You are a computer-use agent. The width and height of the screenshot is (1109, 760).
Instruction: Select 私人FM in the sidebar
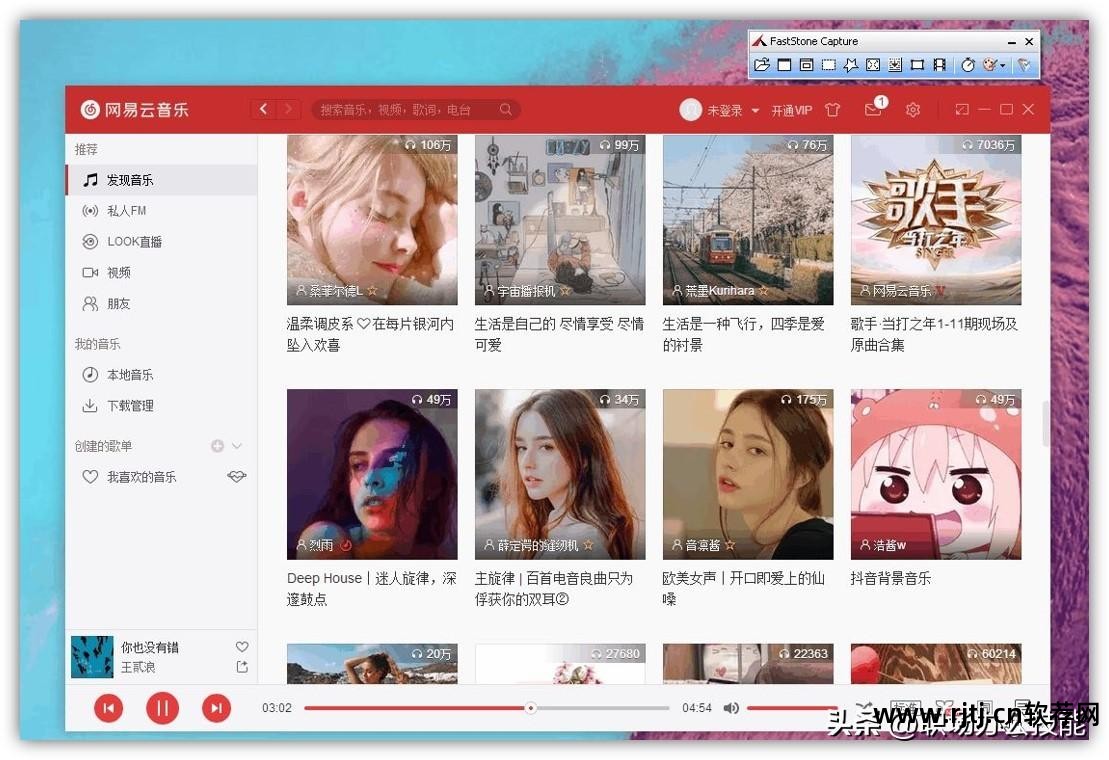(x=161, y=211)
